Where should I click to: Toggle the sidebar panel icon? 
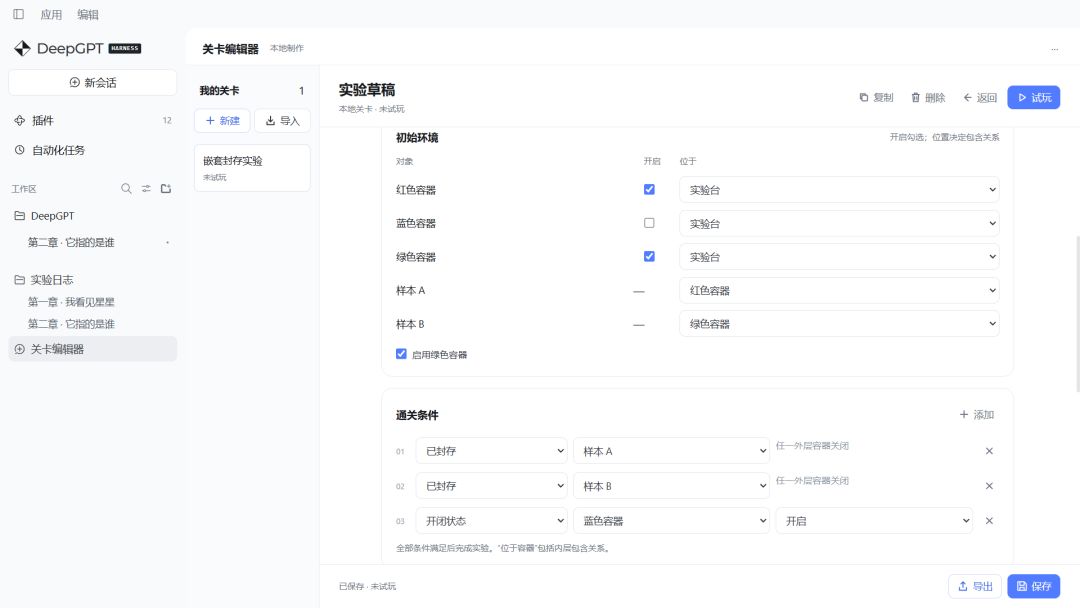tap(19, 14)
